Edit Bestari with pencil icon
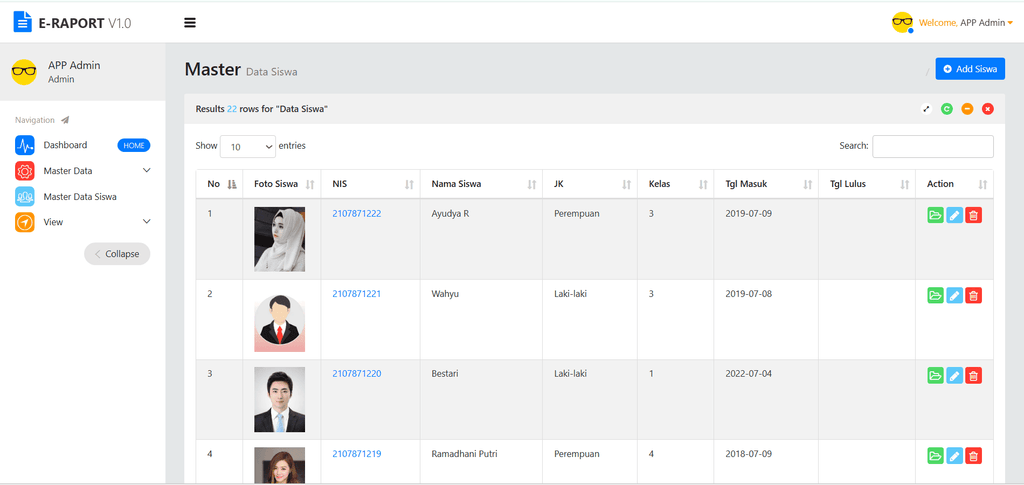Viewport: 1024px width, 485px height. [955, 376]
